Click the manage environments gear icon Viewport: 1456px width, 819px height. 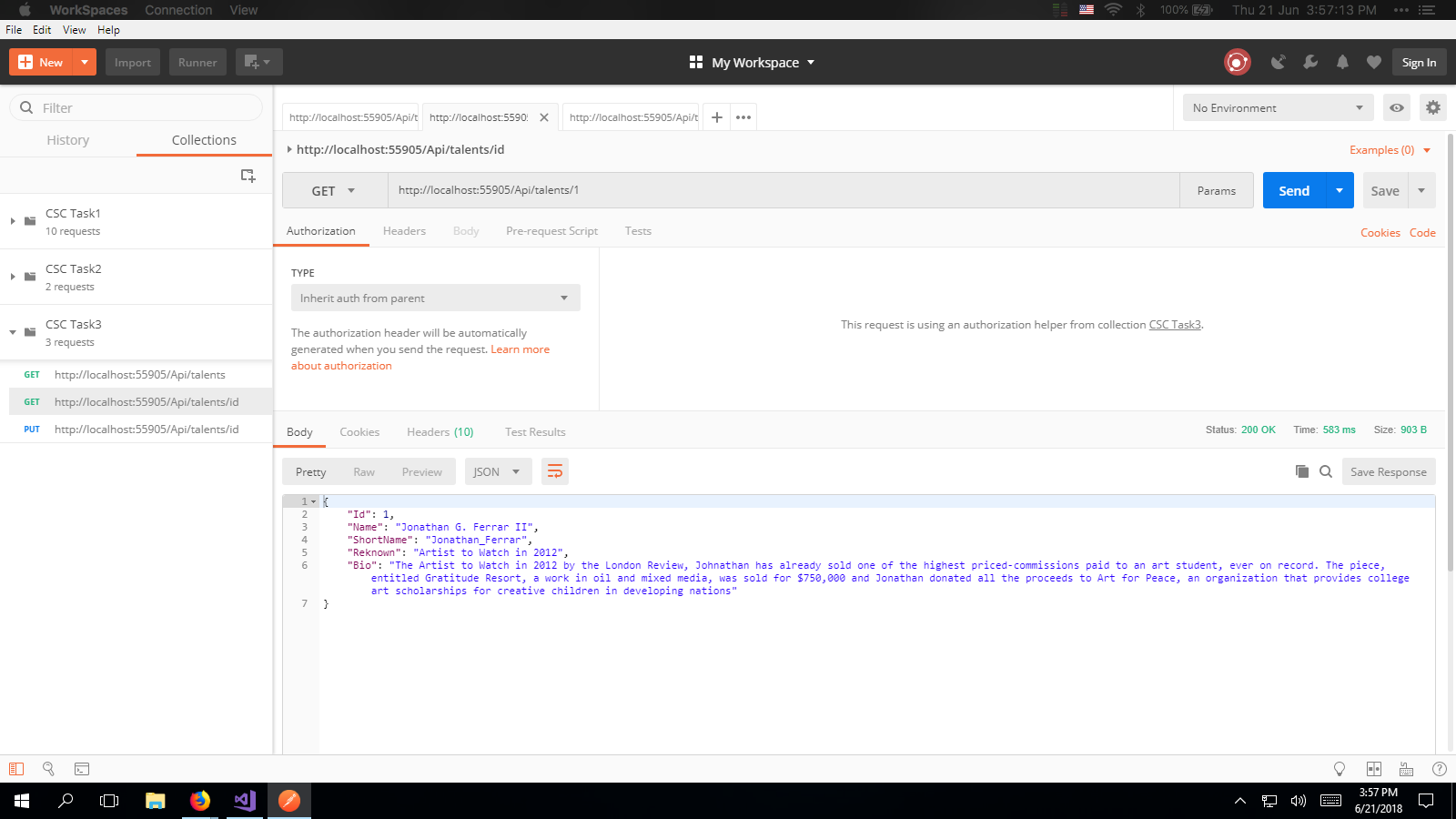(1433, 107)
